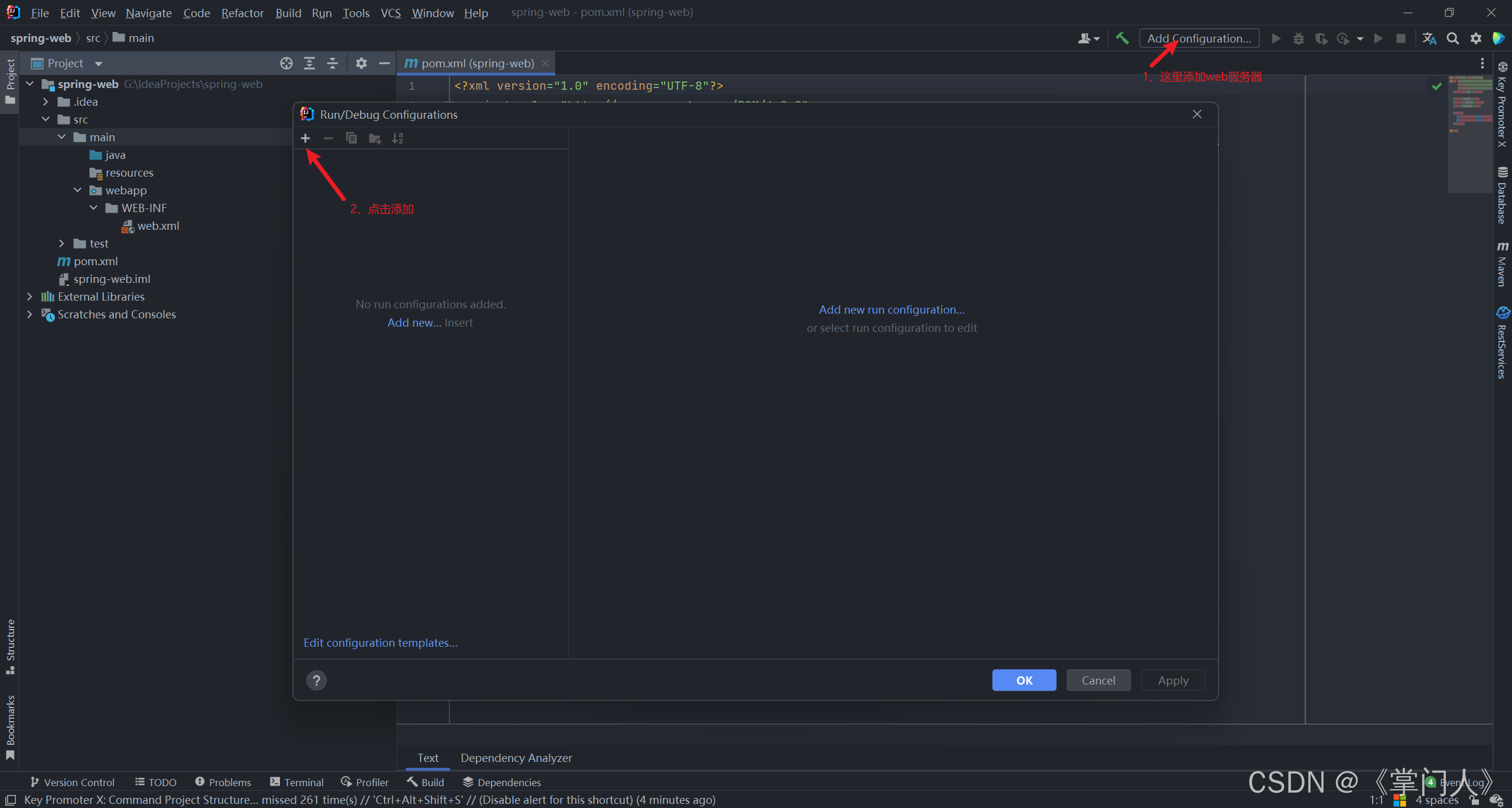This screenshot has width=1512, height=808.
Task: Switch to Dependency Analyzer tab
Action: [516, 758]
